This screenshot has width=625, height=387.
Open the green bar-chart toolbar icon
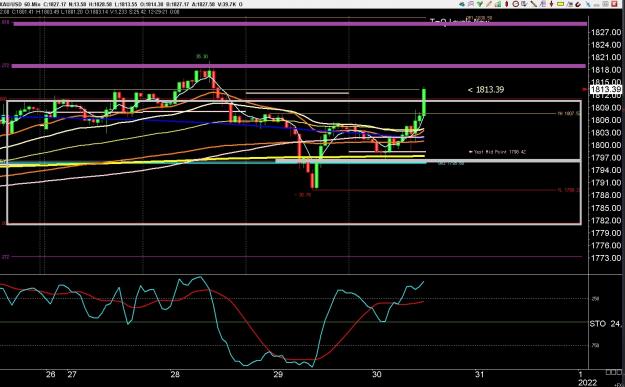(x=498, y=4)
